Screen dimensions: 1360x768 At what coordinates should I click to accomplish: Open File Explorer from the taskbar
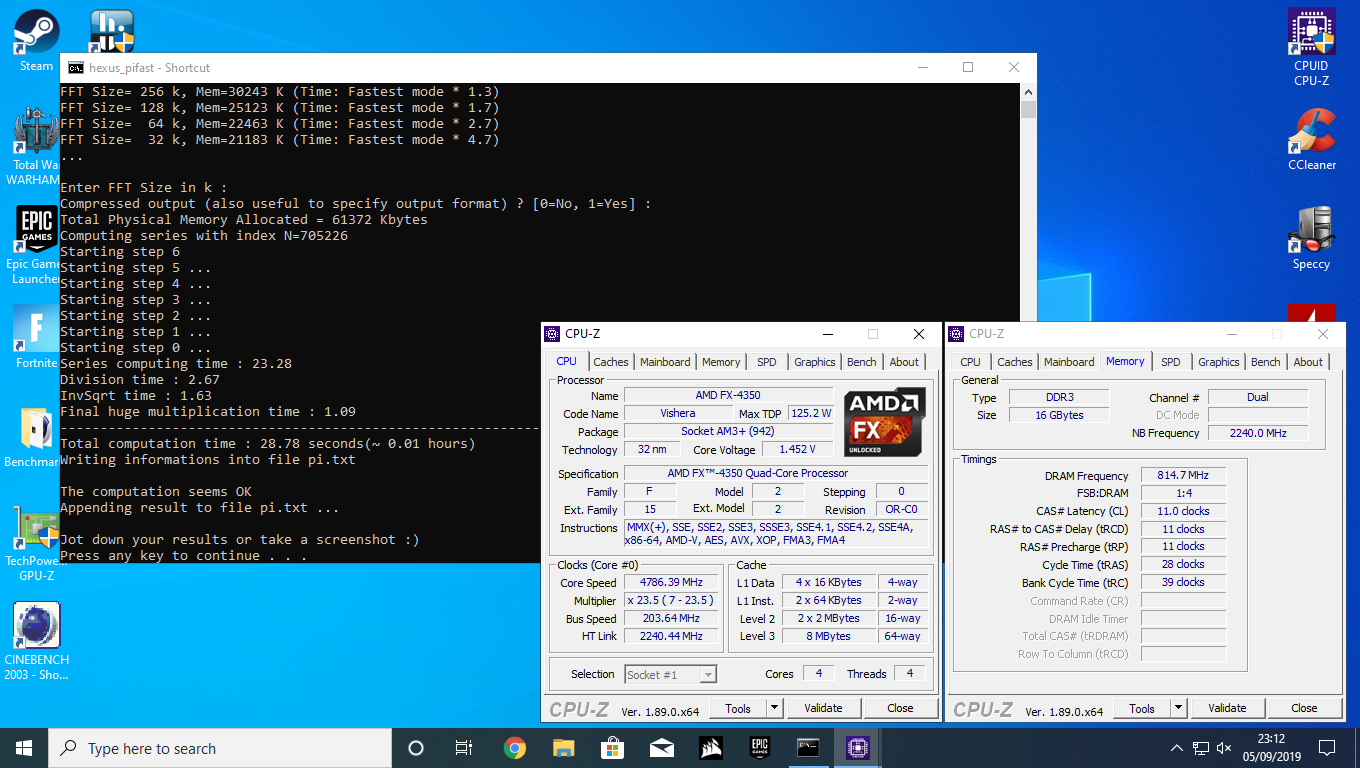[564, 748]
